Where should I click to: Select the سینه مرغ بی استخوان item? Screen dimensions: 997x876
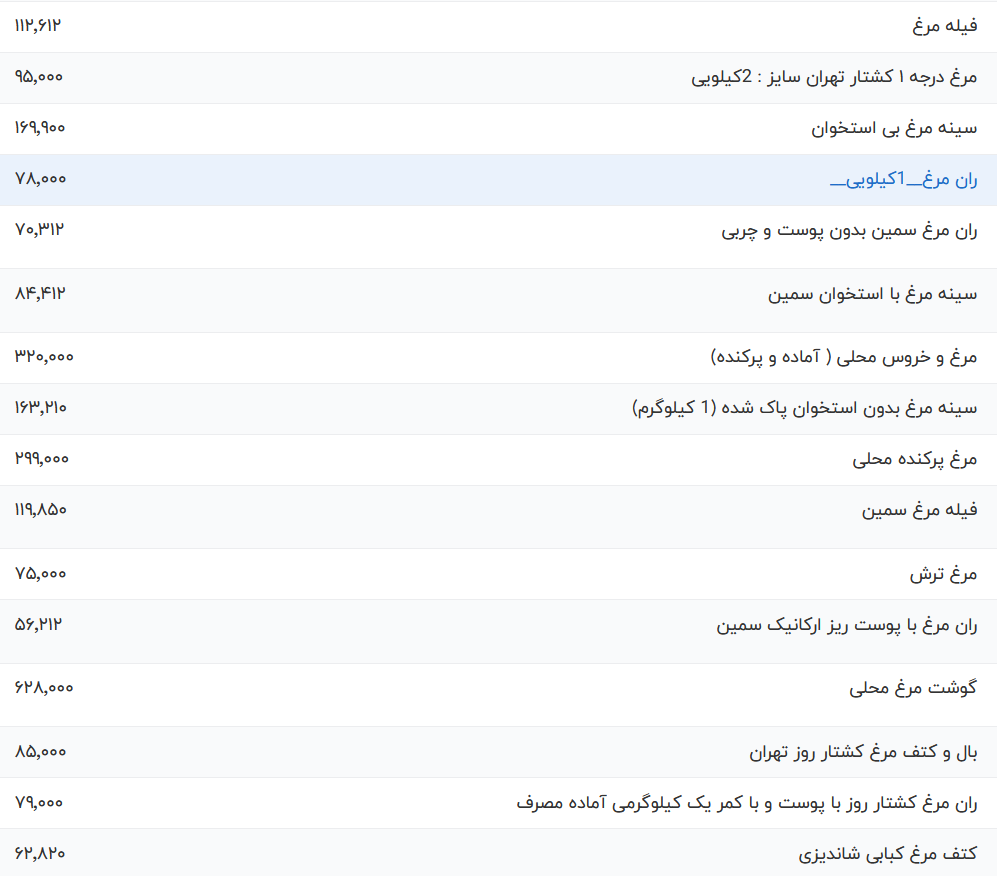point(893,128)
